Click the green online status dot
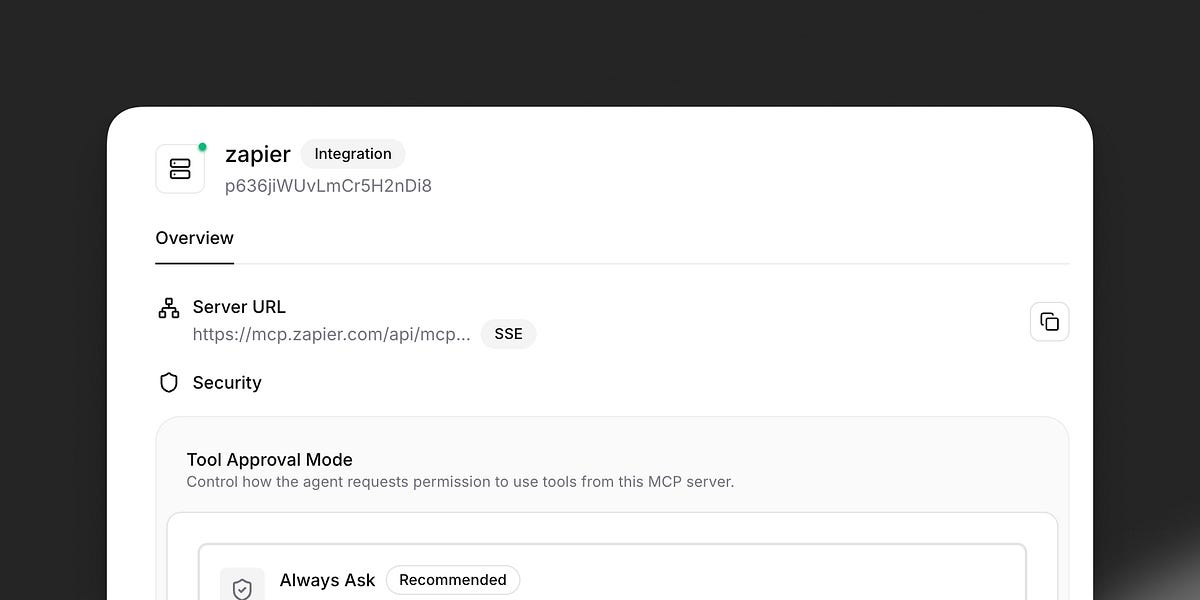Viewport: 1200px width, 600px height. click(202, 147)
